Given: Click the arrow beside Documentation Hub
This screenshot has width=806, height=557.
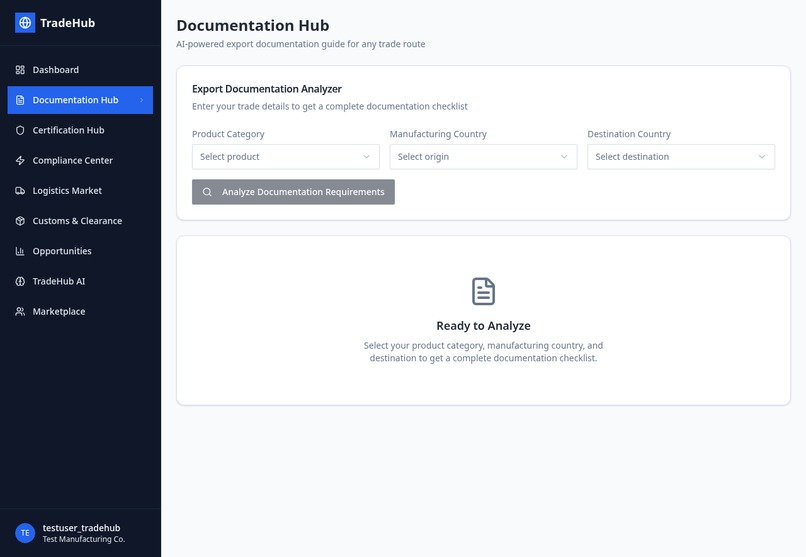Looking at the screenshot, I should 141,100.
